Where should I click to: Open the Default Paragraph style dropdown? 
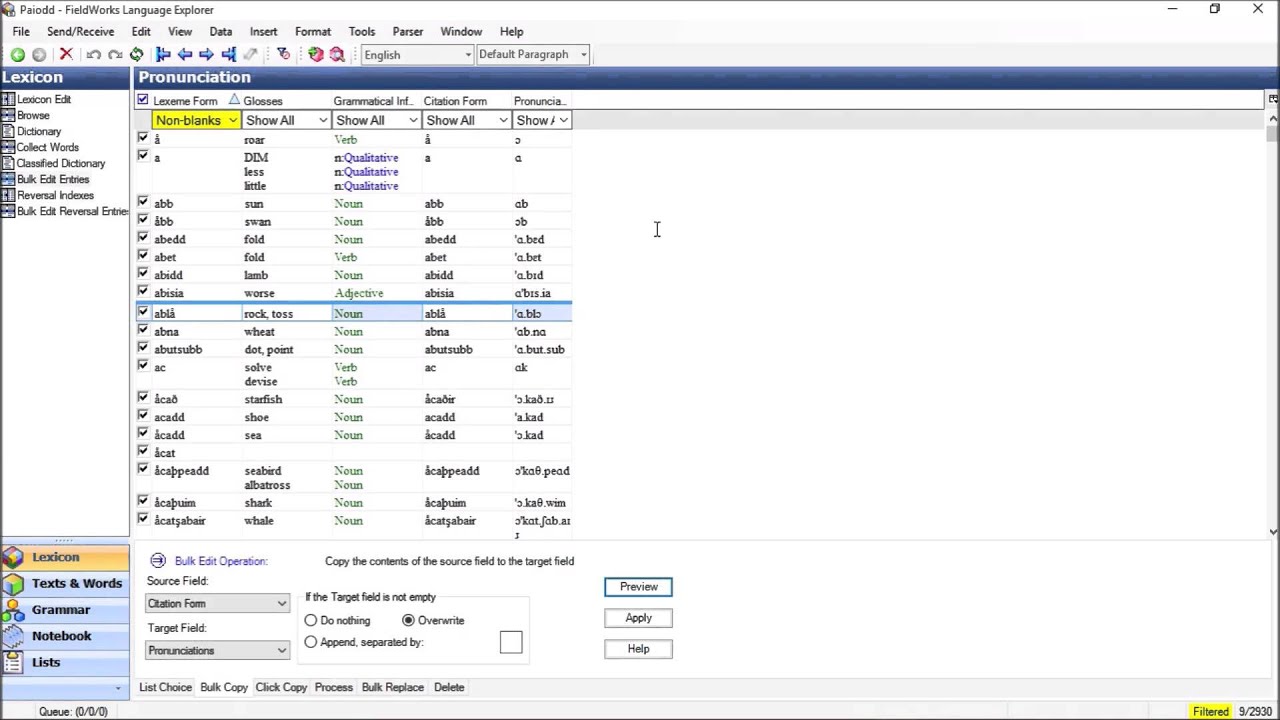532,55
